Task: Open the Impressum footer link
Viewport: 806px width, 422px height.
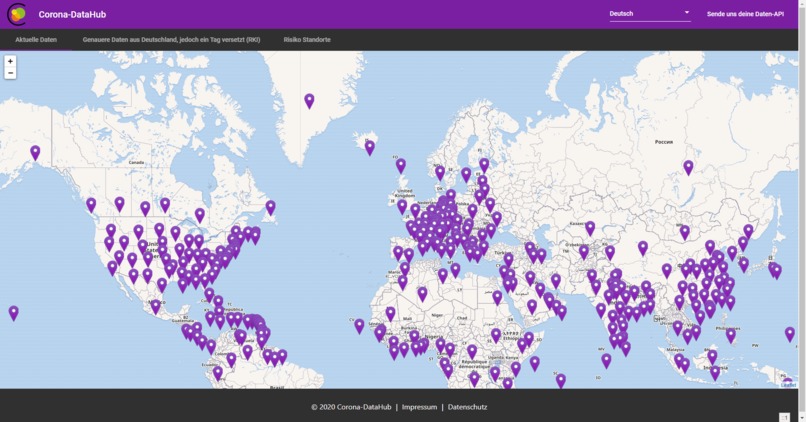Action: coord(419,407)
